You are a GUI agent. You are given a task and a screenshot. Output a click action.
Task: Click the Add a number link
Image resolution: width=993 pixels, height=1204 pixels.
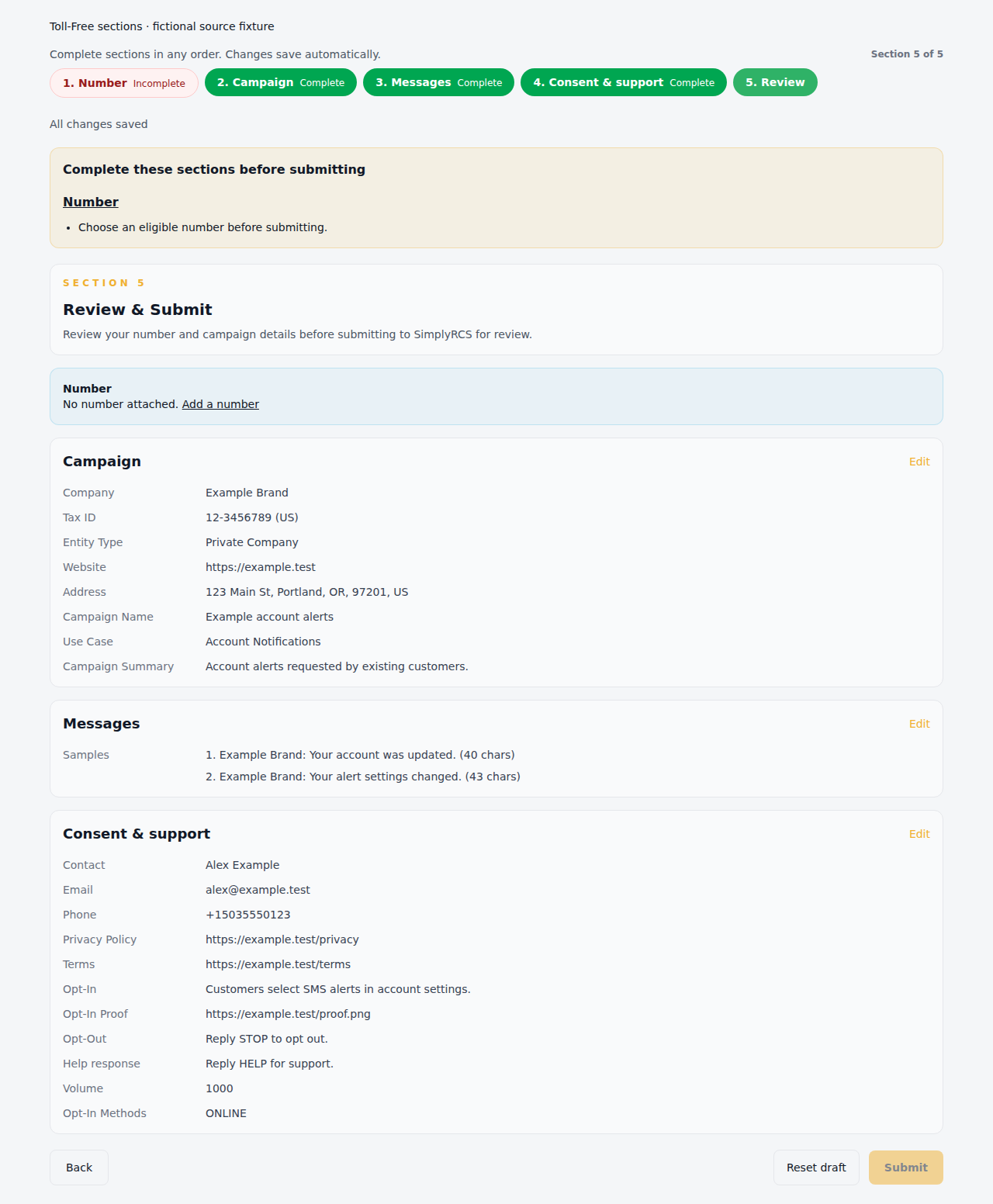point(220,404)
